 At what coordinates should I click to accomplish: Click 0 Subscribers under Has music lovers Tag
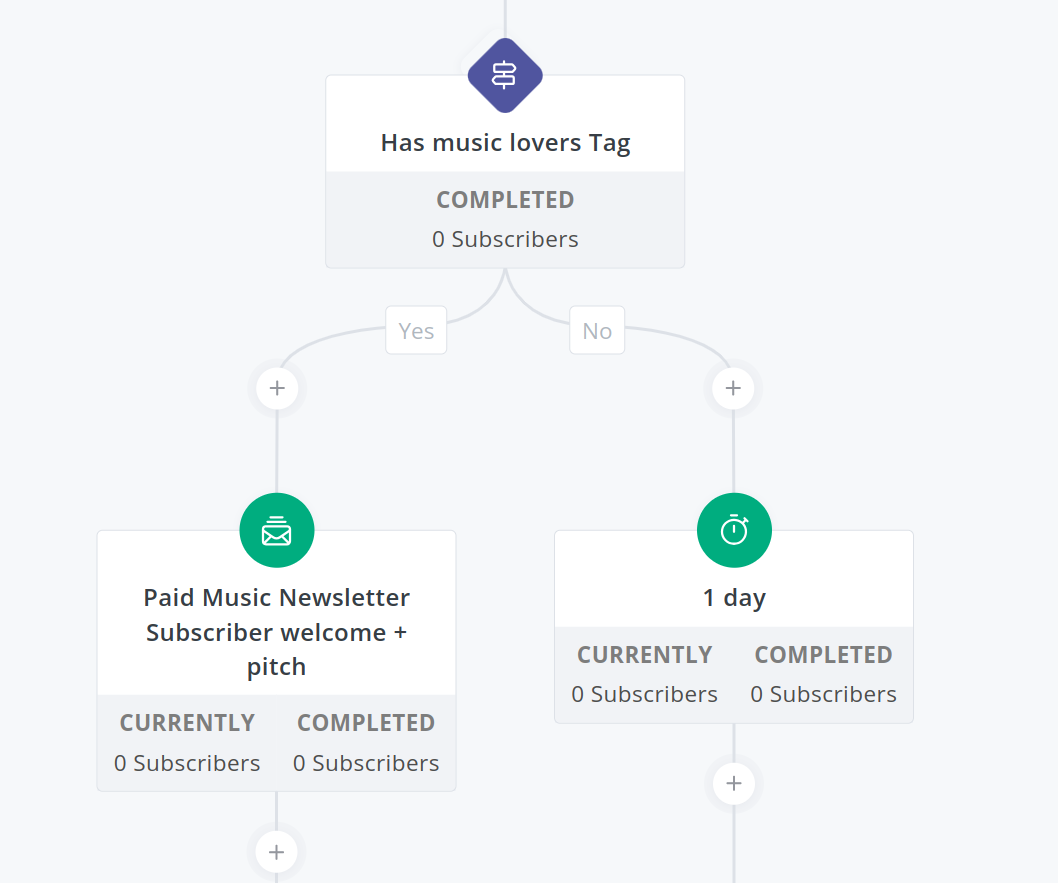tap(505, 239)
